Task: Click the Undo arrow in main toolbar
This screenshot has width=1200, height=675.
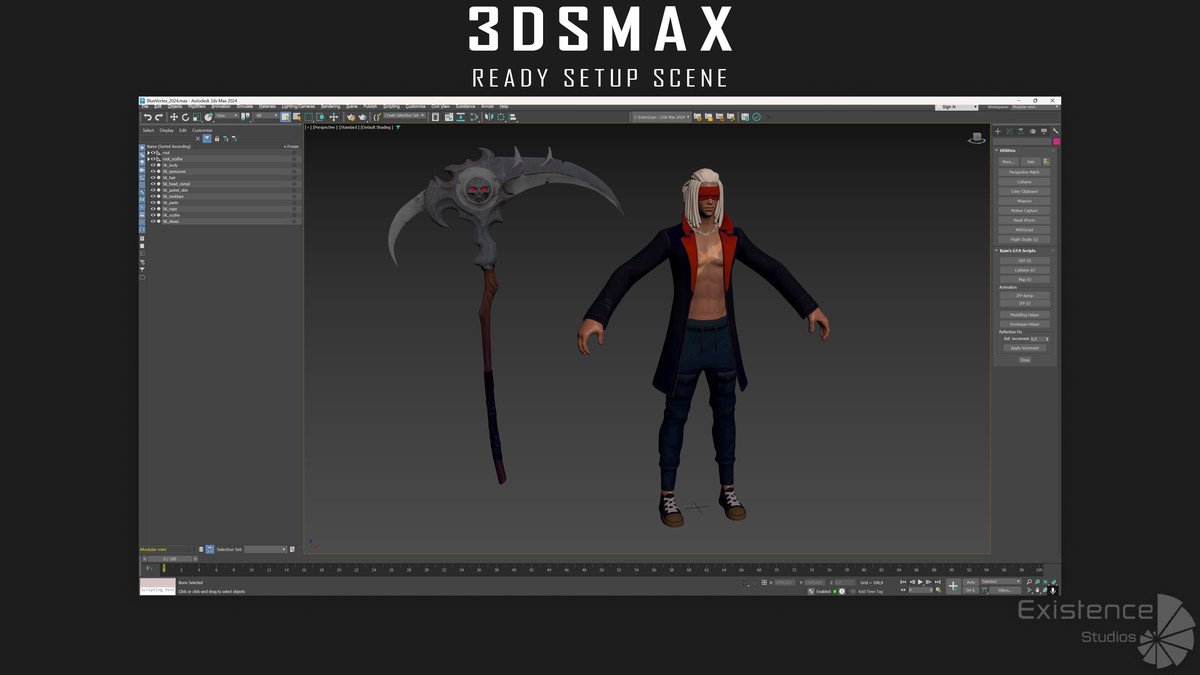Action: coord(147,117)
